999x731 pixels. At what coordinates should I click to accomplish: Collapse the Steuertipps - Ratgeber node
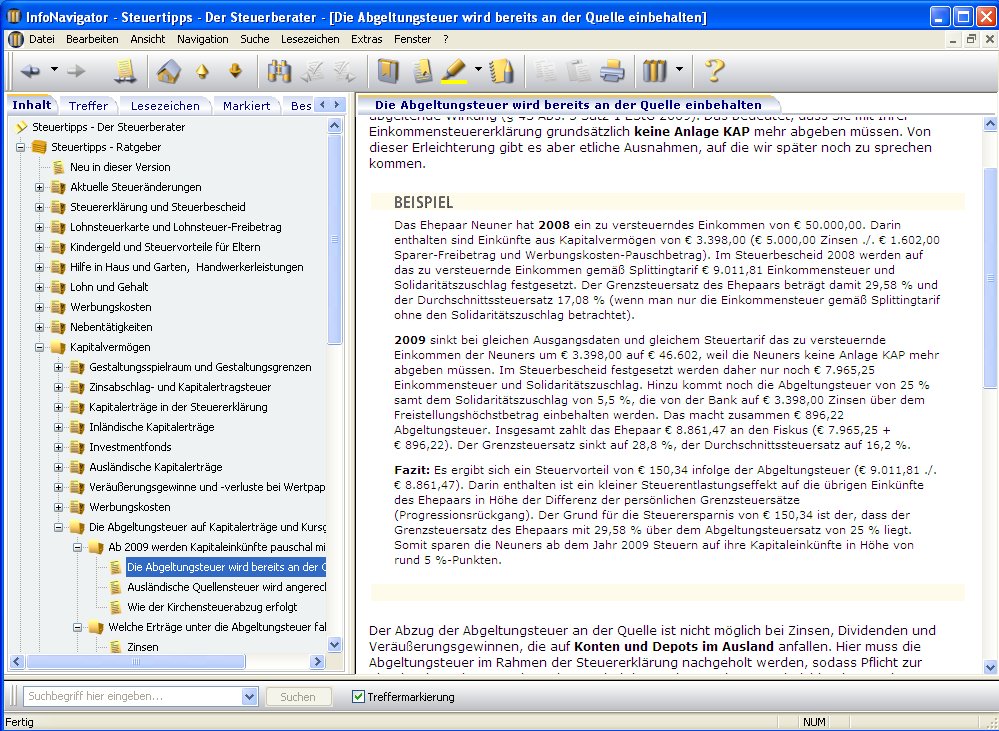(20, 147)
